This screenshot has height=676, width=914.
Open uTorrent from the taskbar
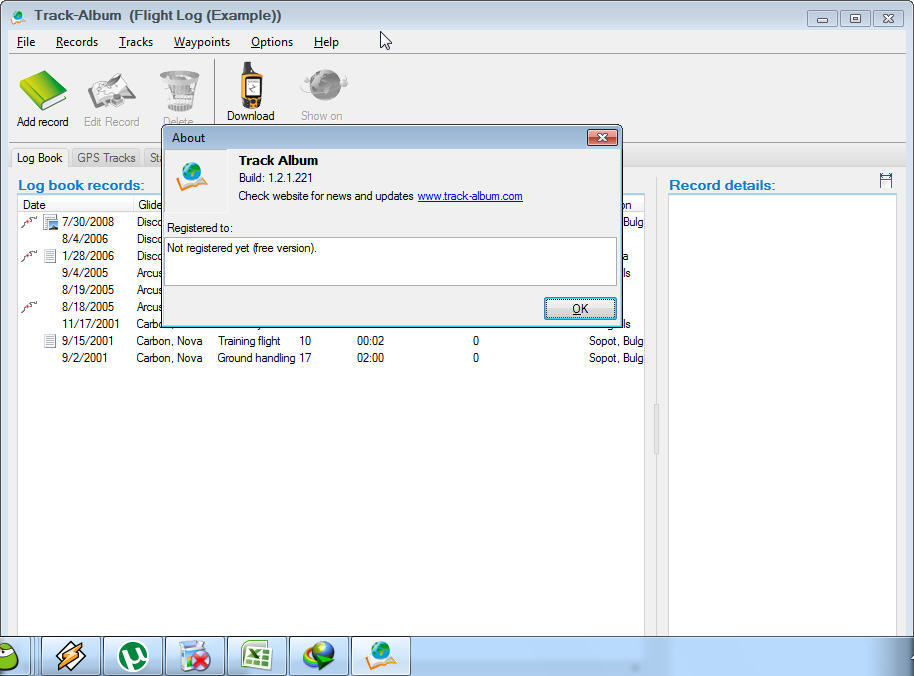tap(133, 656)
